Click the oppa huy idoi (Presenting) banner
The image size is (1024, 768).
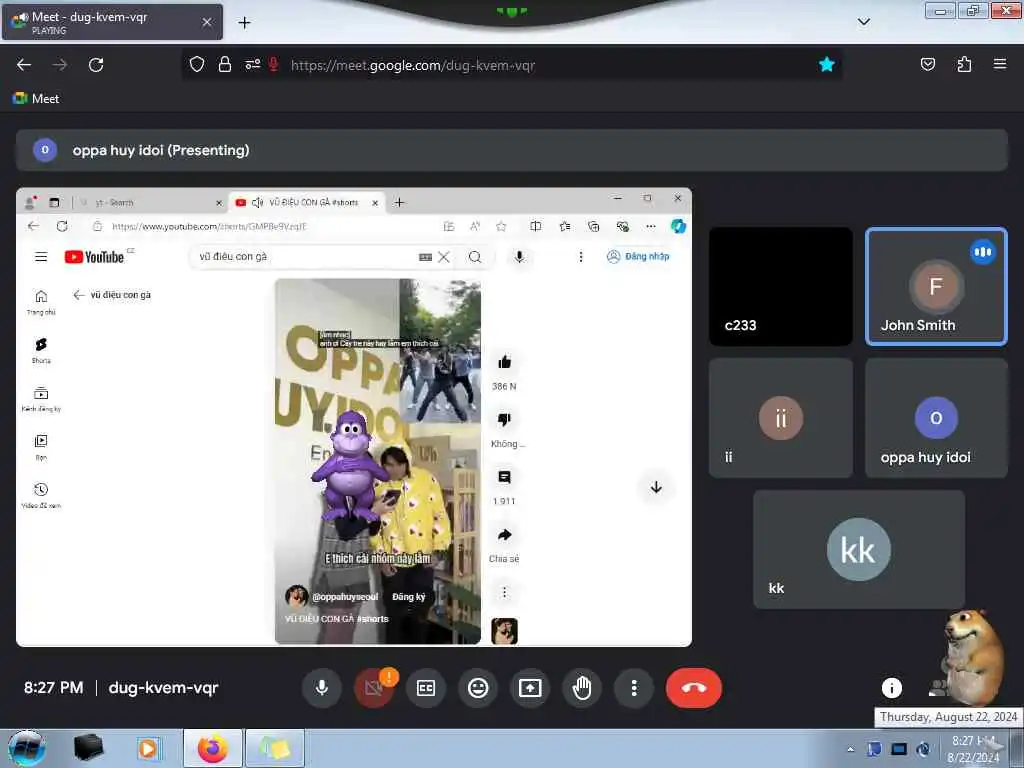click(x=511, y=150)
